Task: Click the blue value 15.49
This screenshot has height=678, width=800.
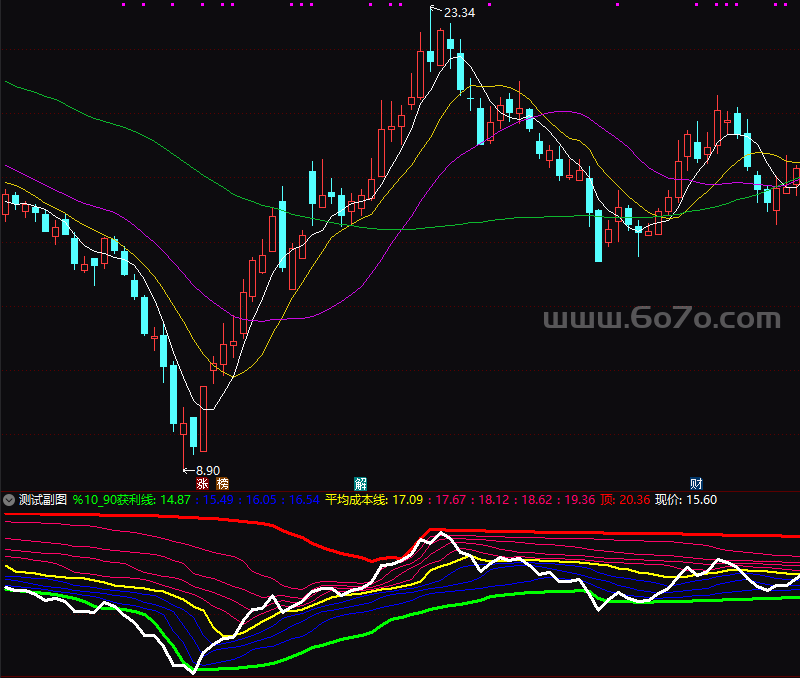Action: [x=218, y=500]
